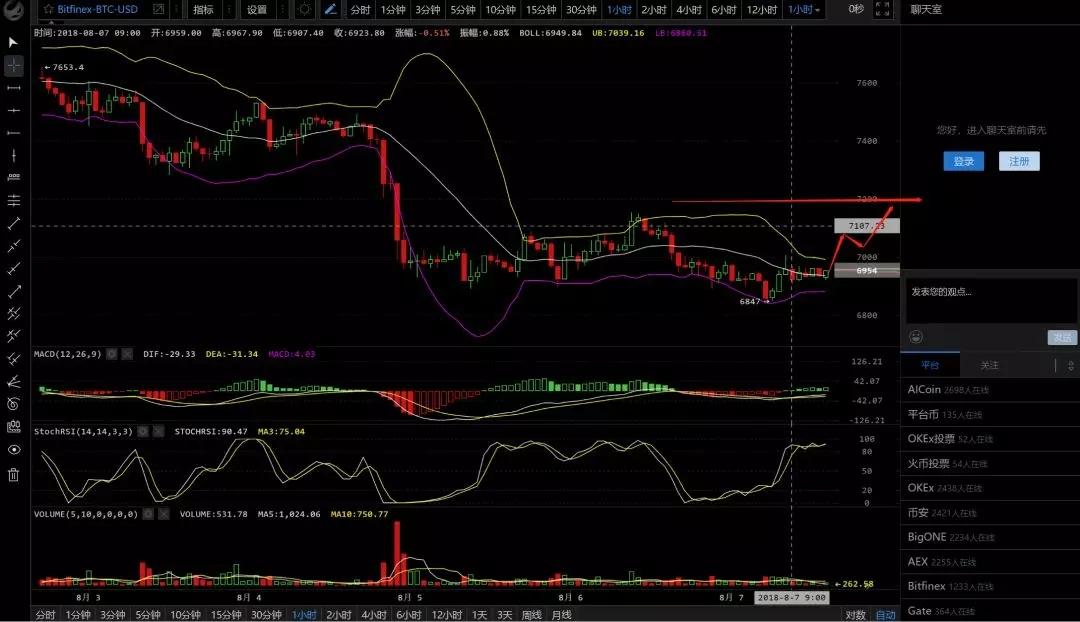
Task: Toggle 对数 logarithmic scale
Action: pos(855,615)
